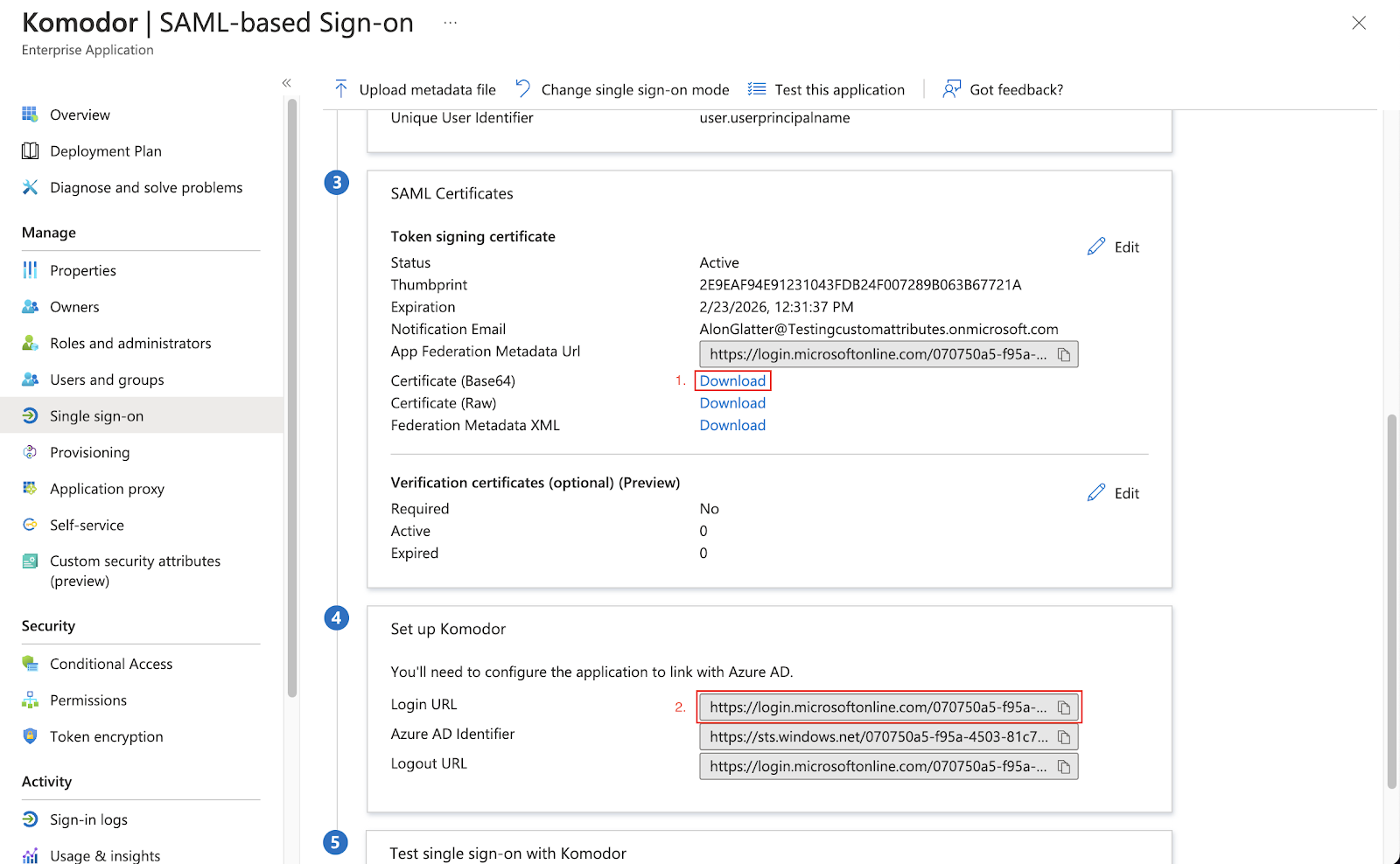The width and height of the screenshot is (1400, 864).
Task: Open Deployment Plan book icon
Action: coord(30,150)
